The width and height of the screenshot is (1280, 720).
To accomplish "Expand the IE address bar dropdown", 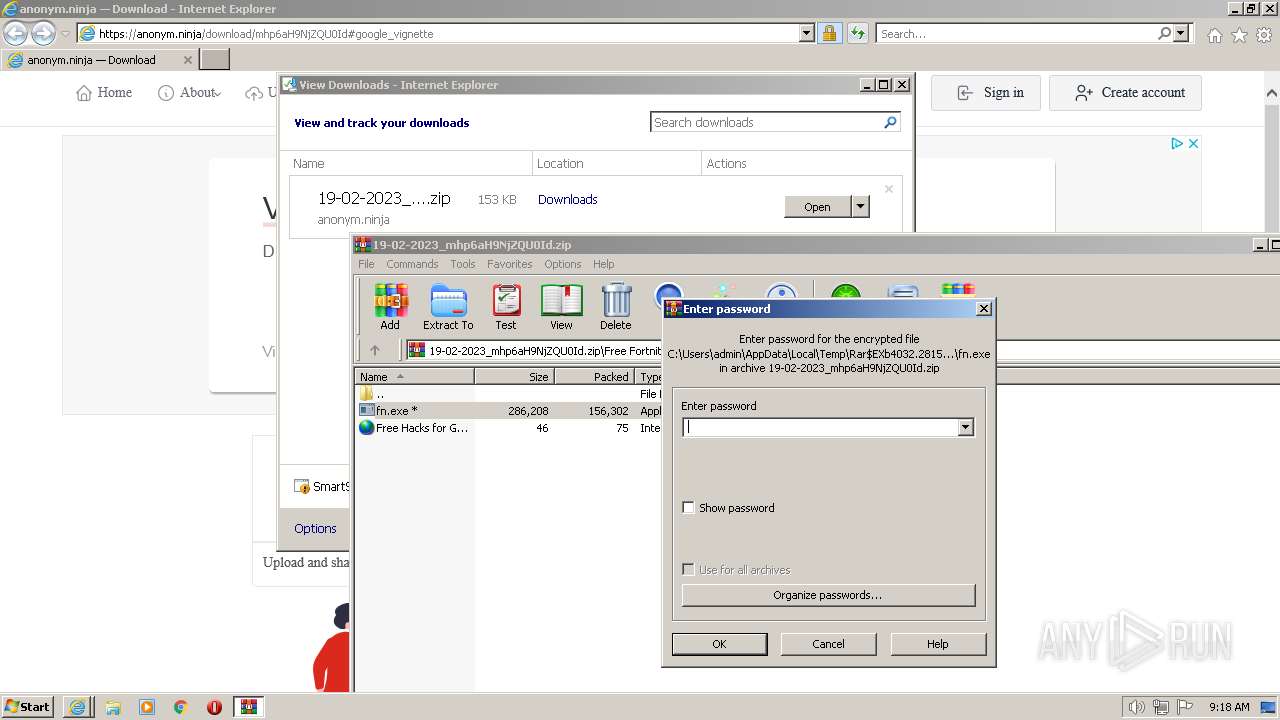I will pos(806,33).
